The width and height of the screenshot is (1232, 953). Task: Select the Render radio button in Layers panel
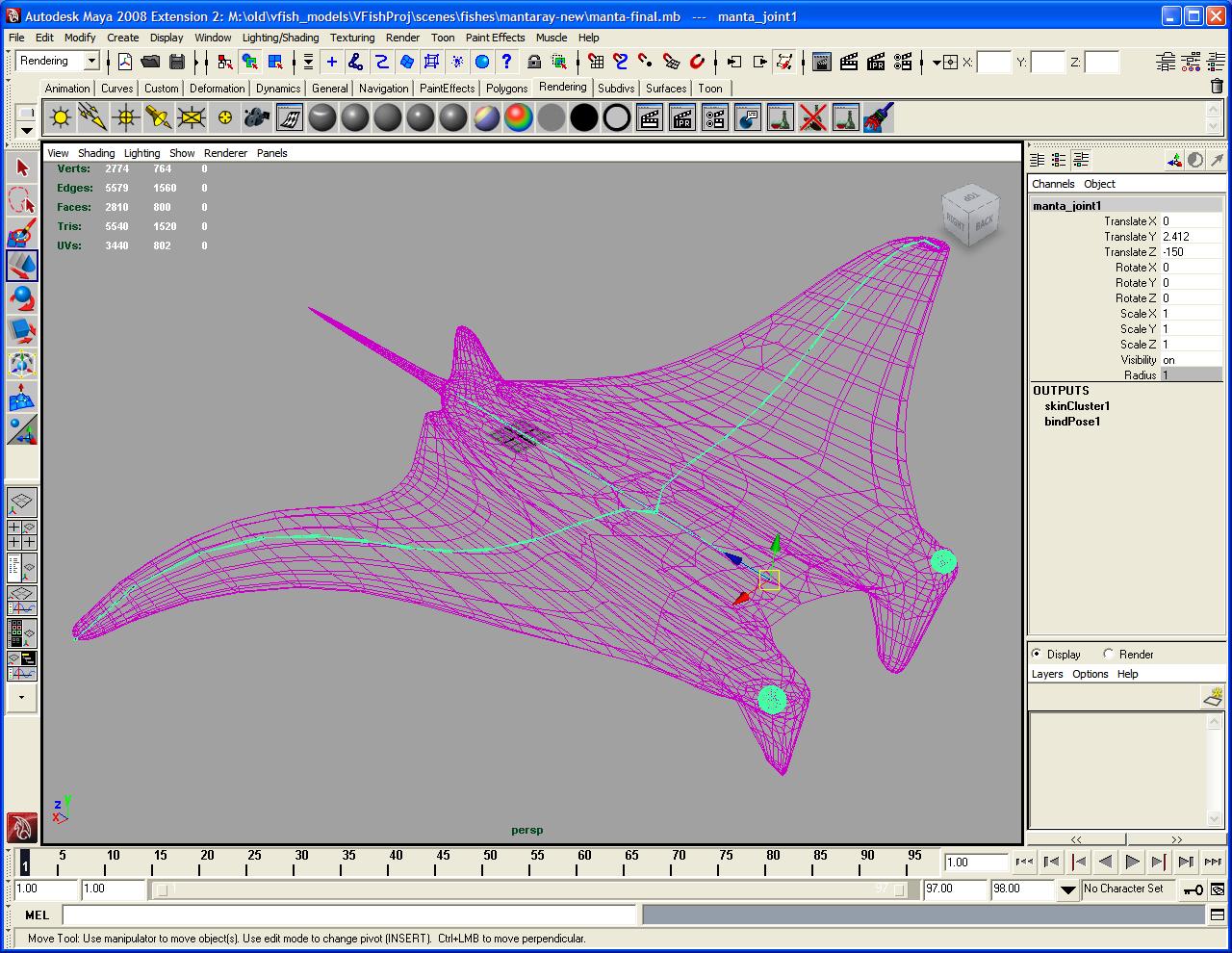(x=1110, y=654)
